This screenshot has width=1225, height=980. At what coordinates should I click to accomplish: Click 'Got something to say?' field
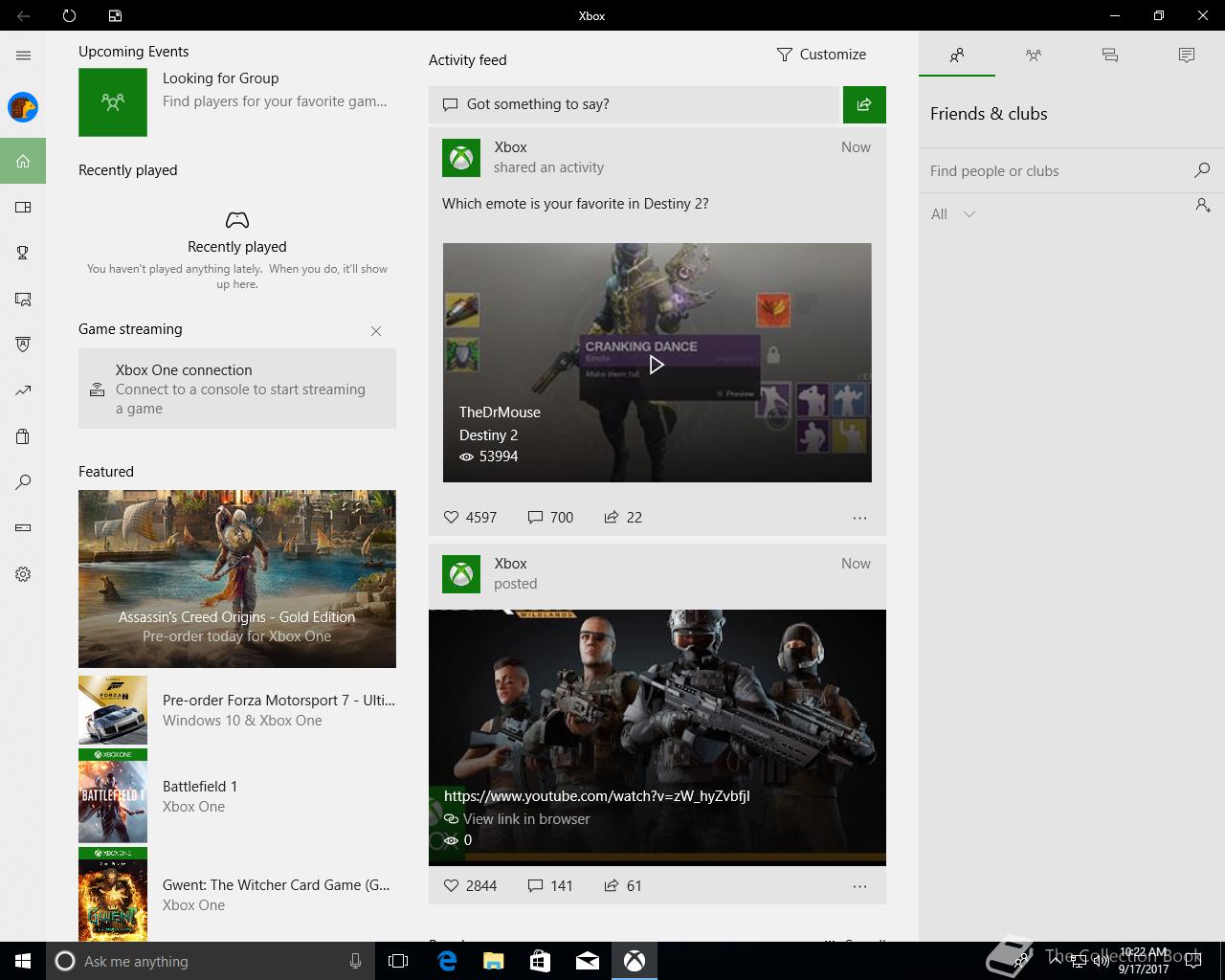(634, 104)
